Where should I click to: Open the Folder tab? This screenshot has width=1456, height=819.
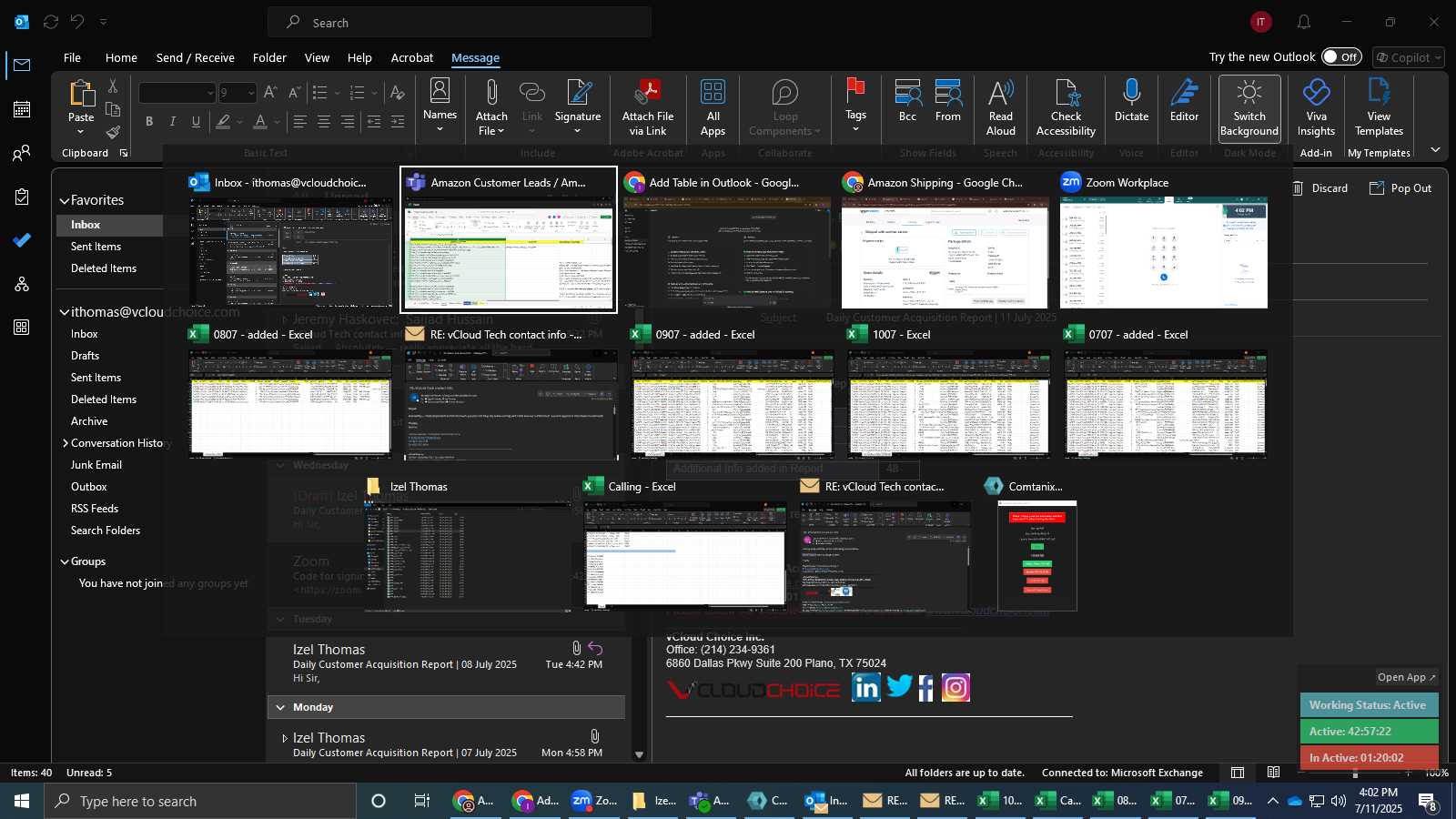(269, 57)
